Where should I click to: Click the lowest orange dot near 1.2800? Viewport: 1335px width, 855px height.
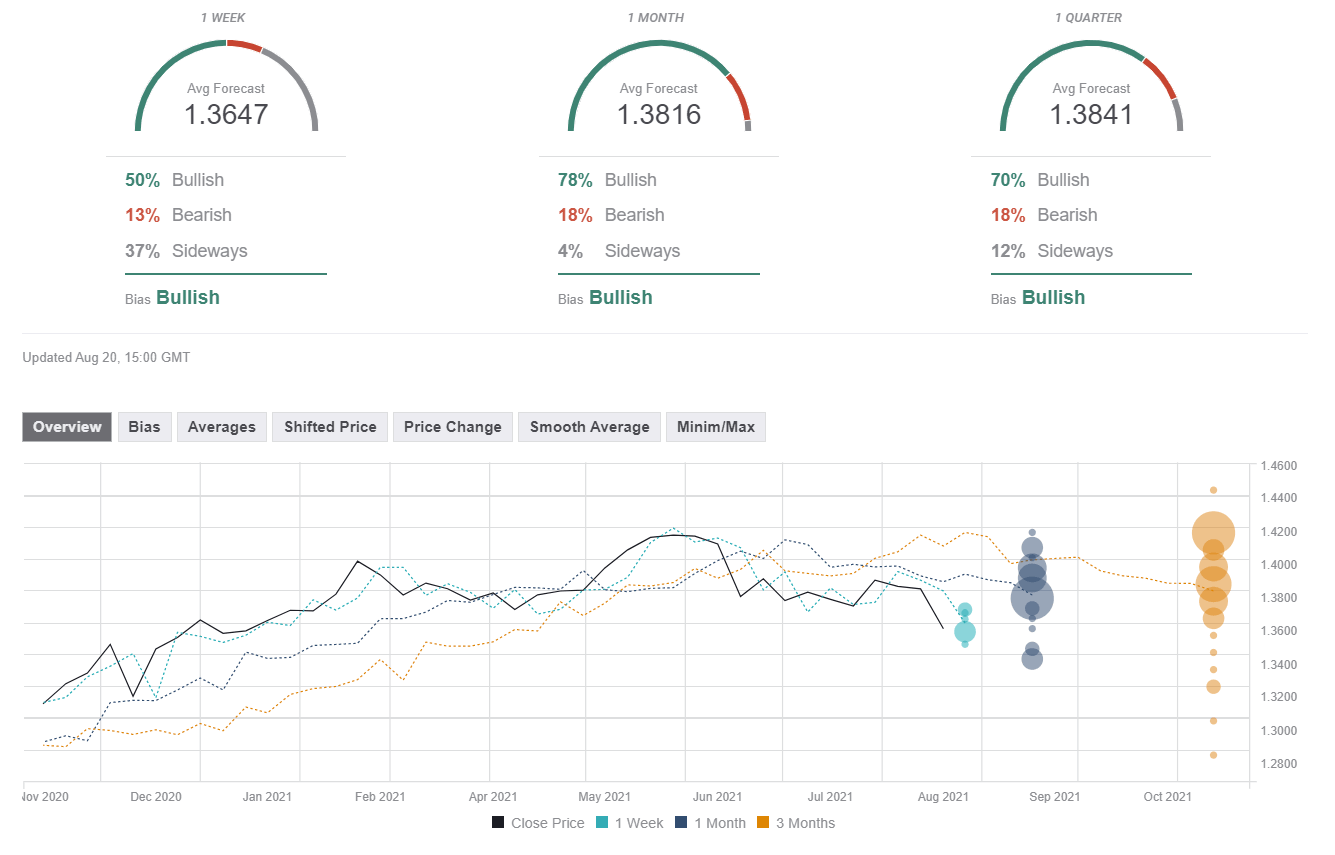tap(1213, 755)
